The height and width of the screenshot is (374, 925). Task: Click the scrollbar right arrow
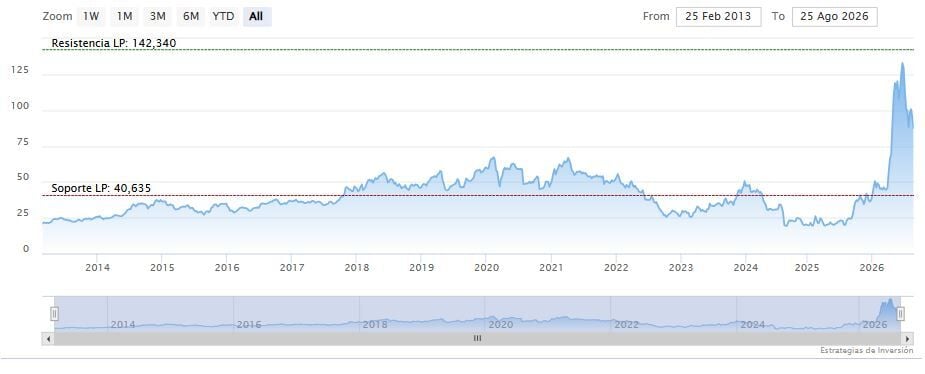[907, 339]
